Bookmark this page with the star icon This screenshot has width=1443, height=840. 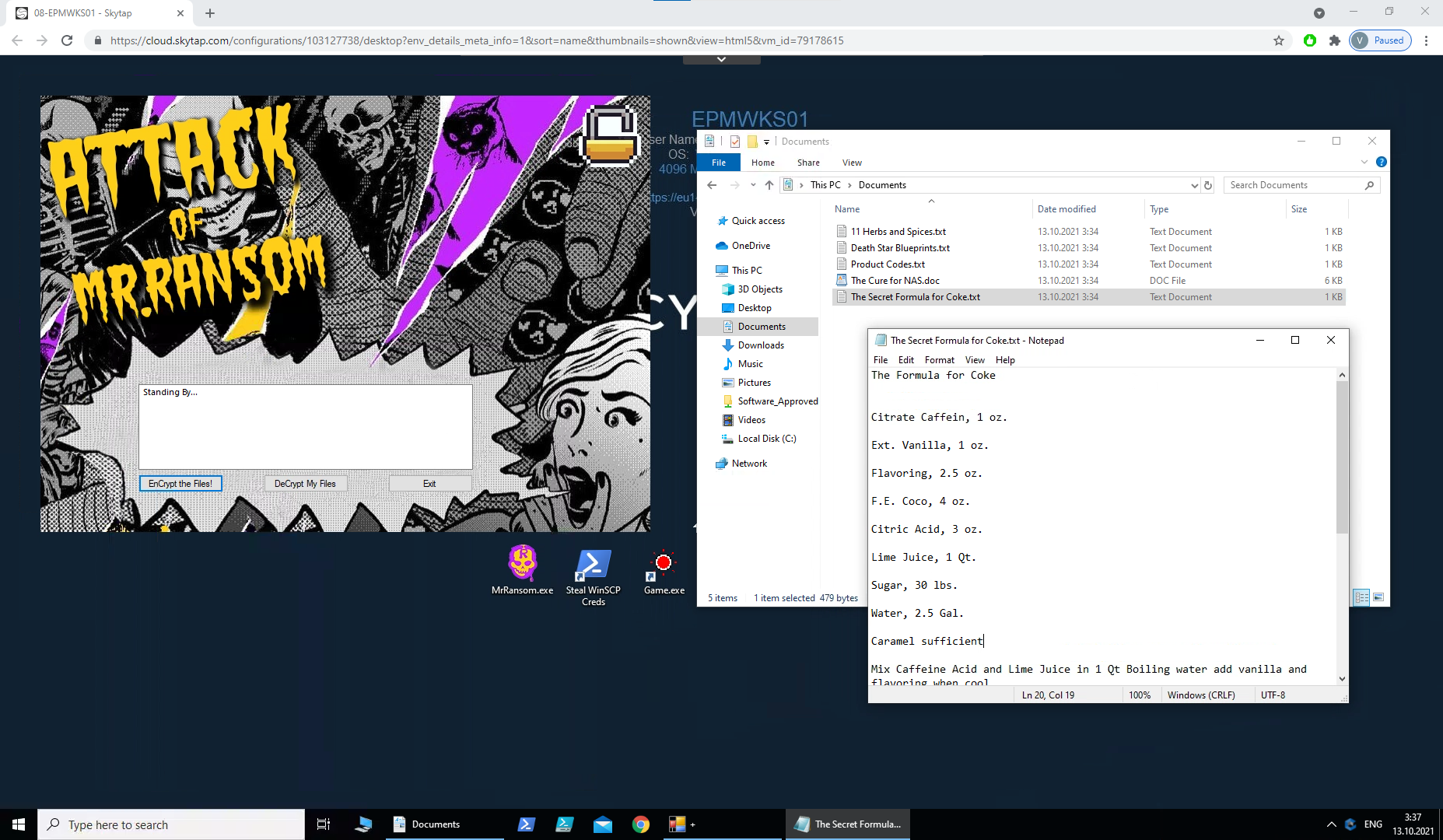pyautogui.click(x=1279, y=40)
